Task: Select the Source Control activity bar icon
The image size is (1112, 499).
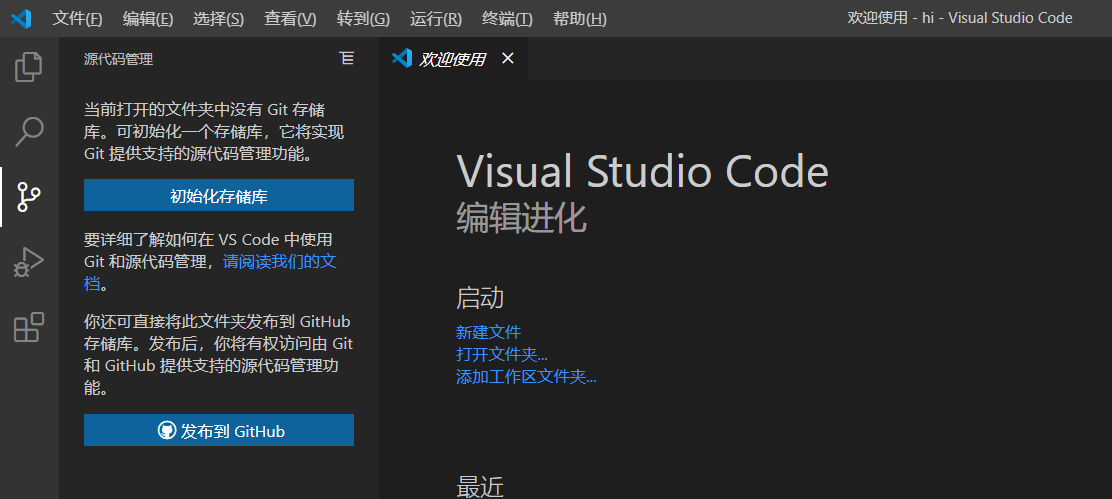Action: (x=28, y=197)
